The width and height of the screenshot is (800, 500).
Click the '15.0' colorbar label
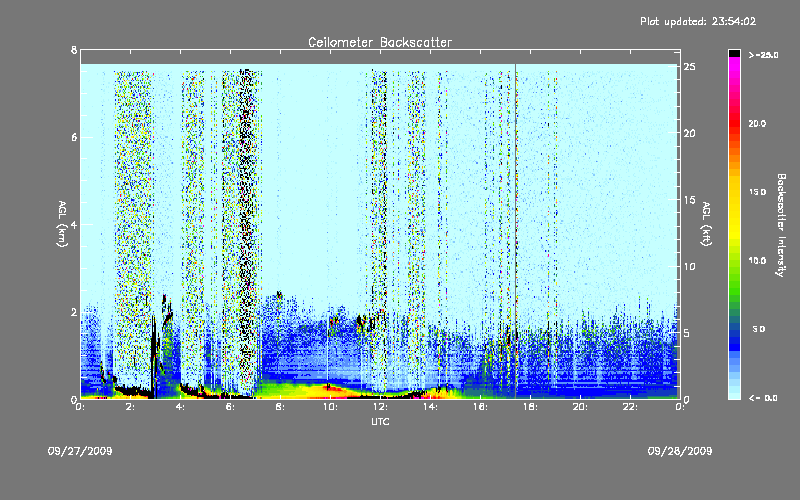(757, 192)
